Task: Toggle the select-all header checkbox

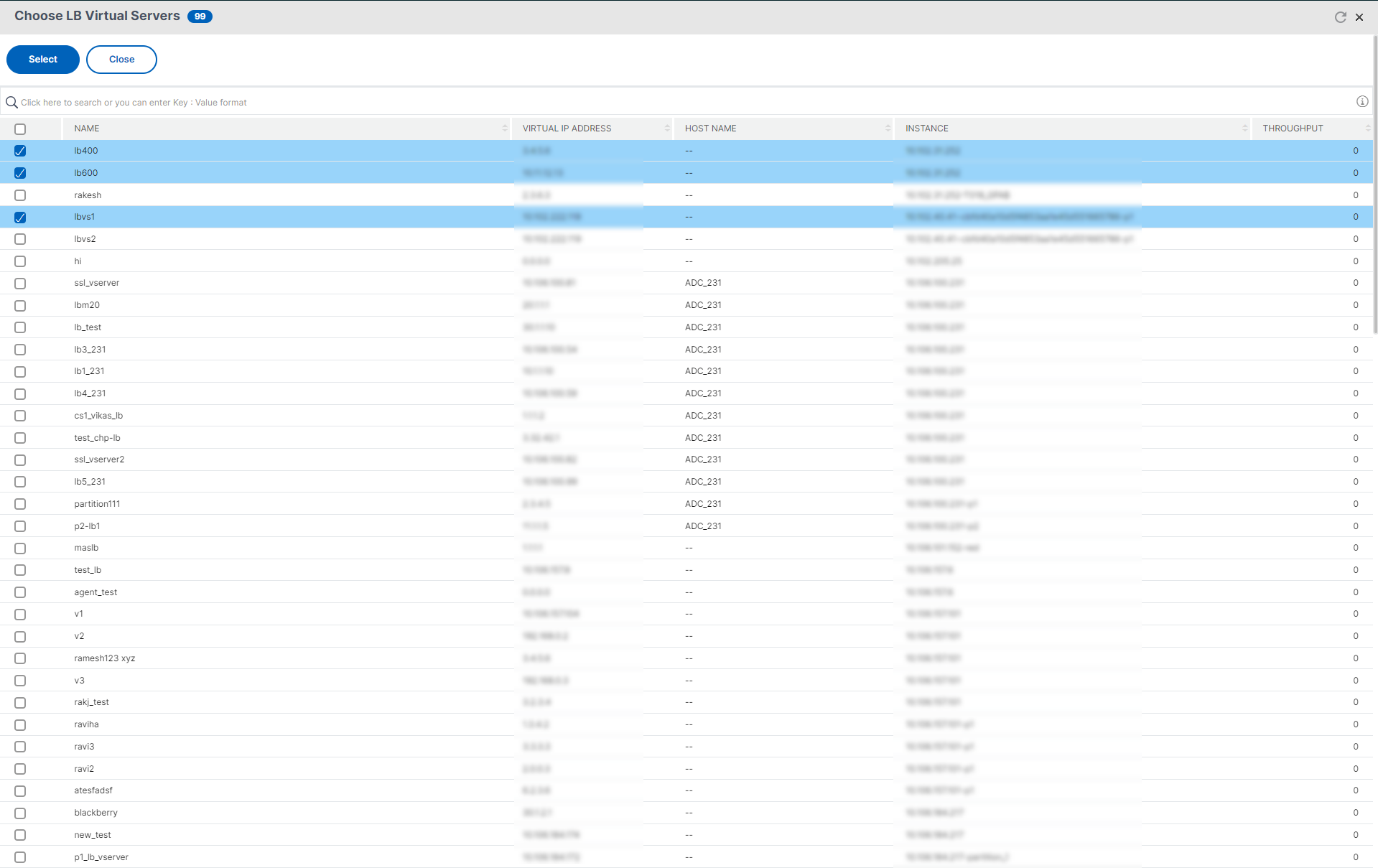Action: [x=20, y=129]
